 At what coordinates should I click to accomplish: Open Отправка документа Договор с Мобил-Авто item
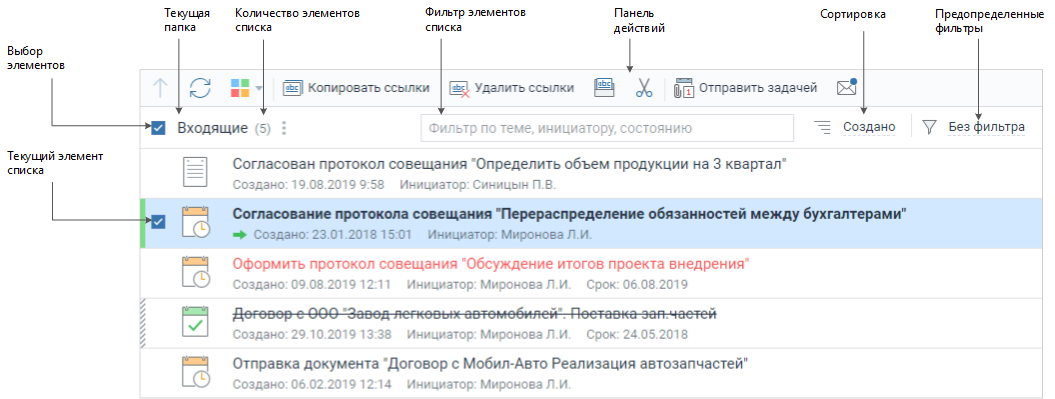(x=490, y=364)
